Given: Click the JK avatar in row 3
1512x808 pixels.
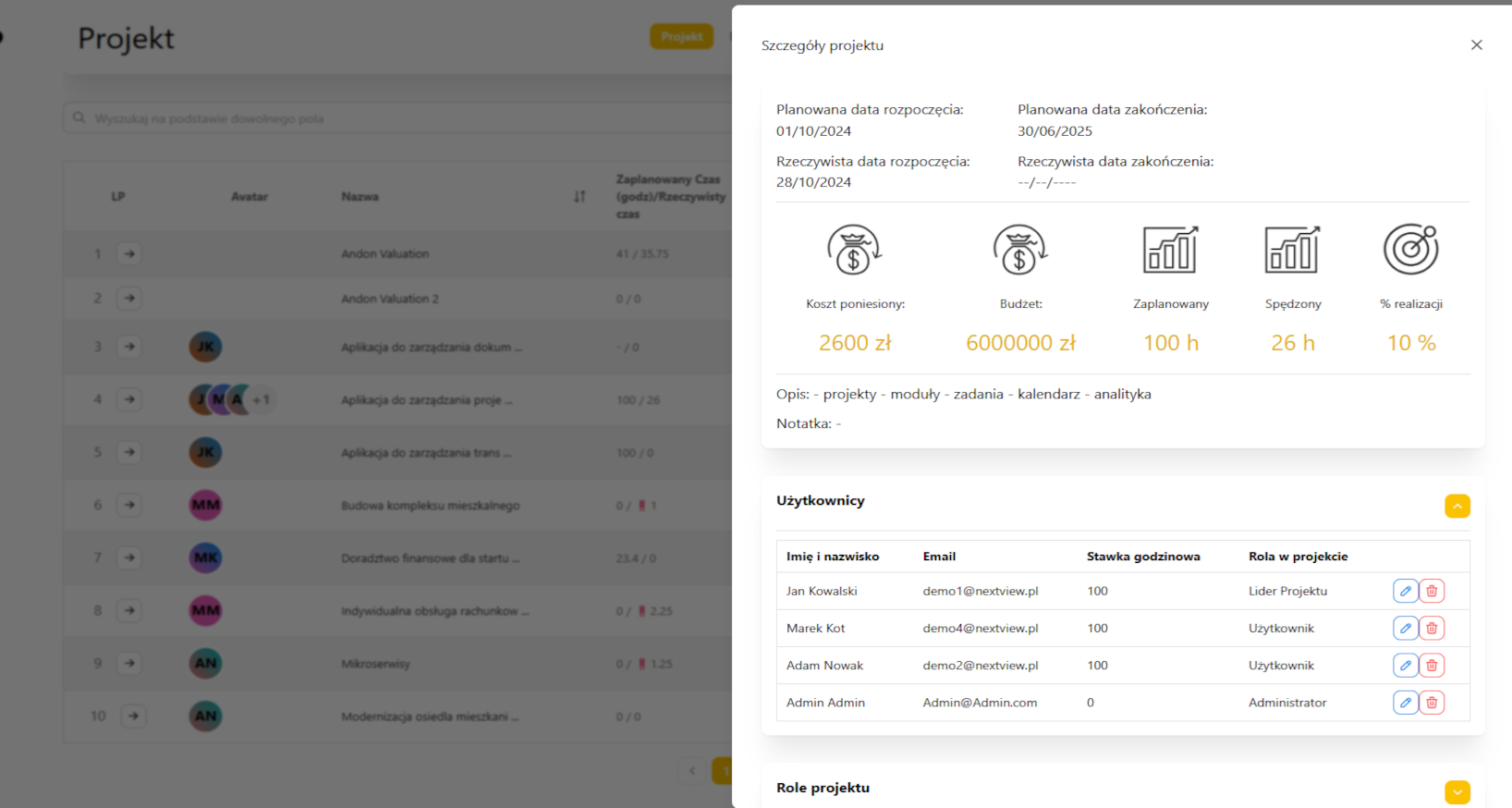Looking at the screenshot, I should click(205, 347).
